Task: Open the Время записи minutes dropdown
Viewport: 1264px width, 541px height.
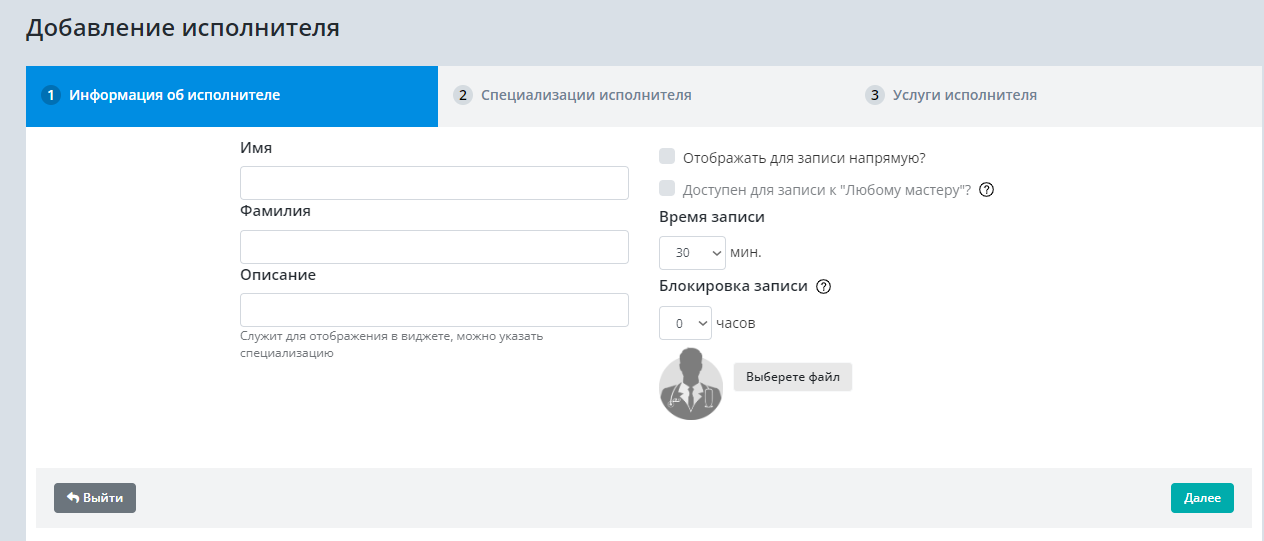Action: point(692,253)
